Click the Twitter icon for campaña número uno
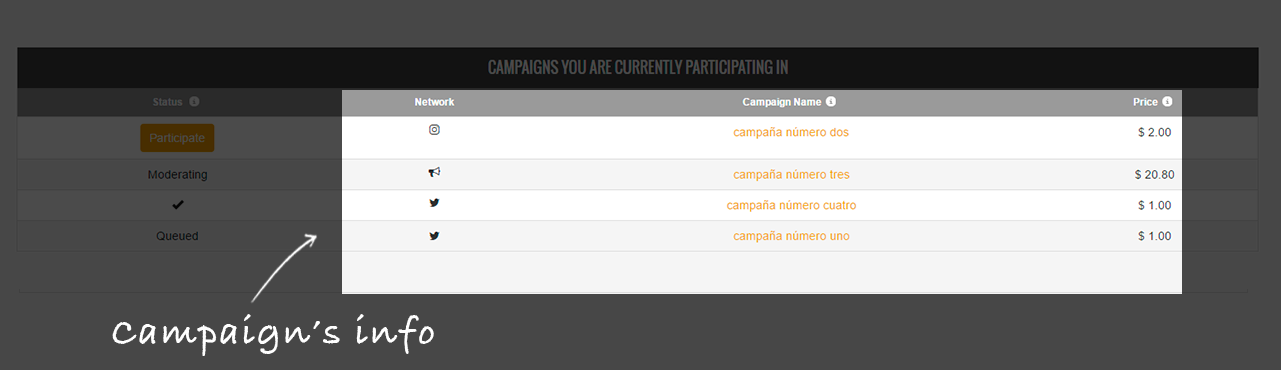The width and height of the screenshot is (1281, 370). point(434,236)
